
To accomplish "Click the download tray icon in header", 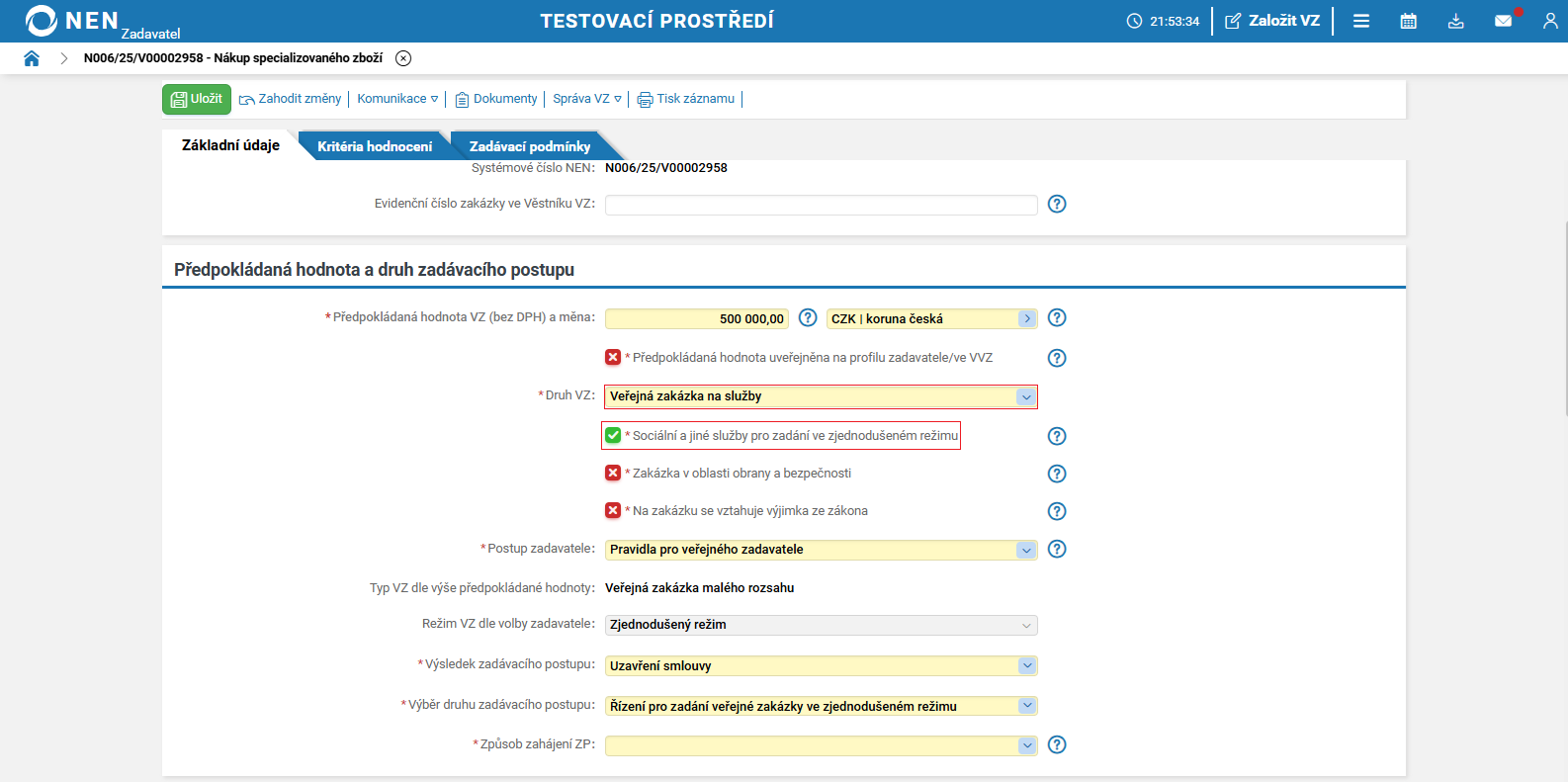I will [x=1456, y=21].
